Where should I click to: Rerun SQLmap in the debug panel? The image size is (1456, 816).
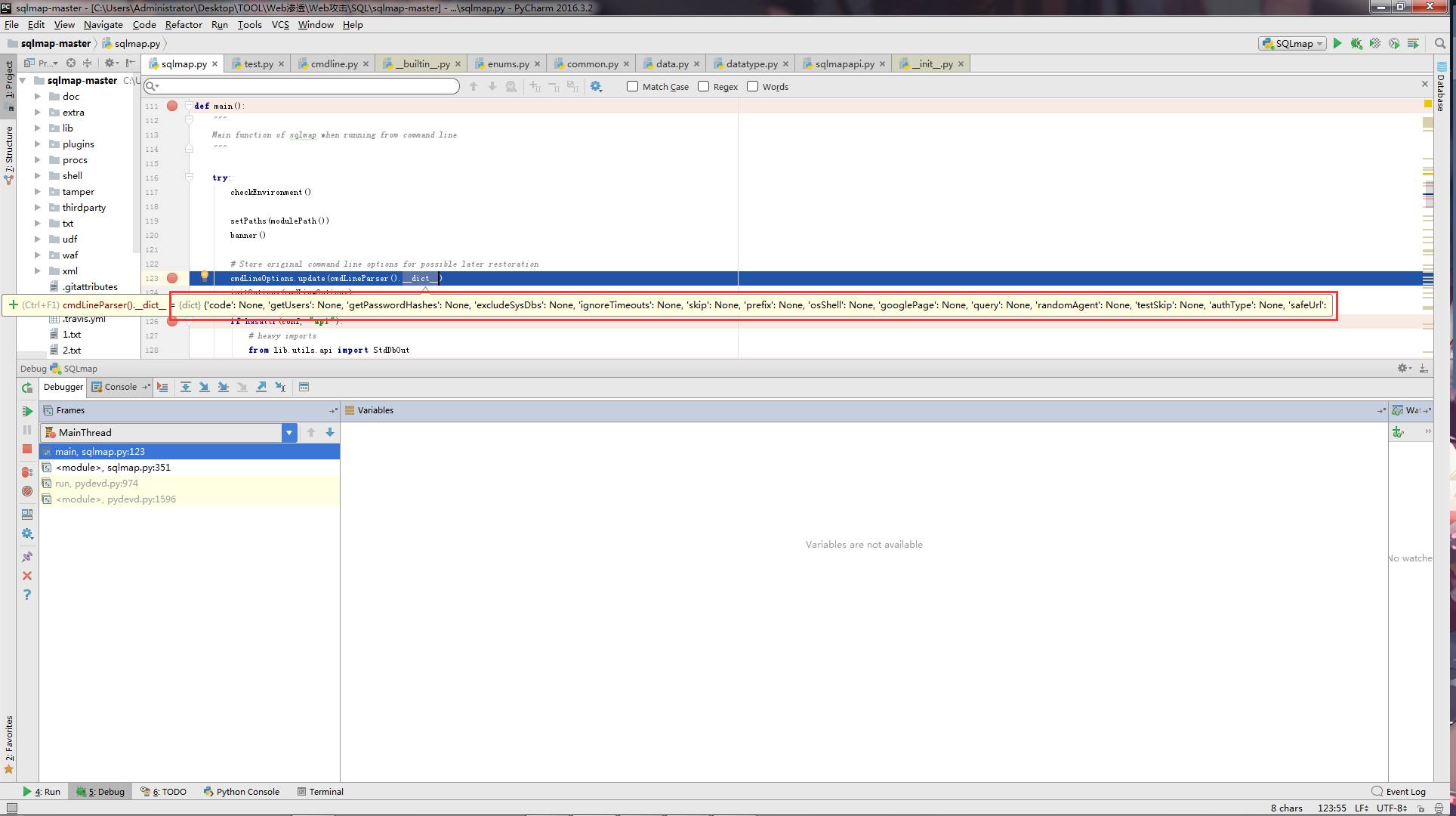[27, 388]
